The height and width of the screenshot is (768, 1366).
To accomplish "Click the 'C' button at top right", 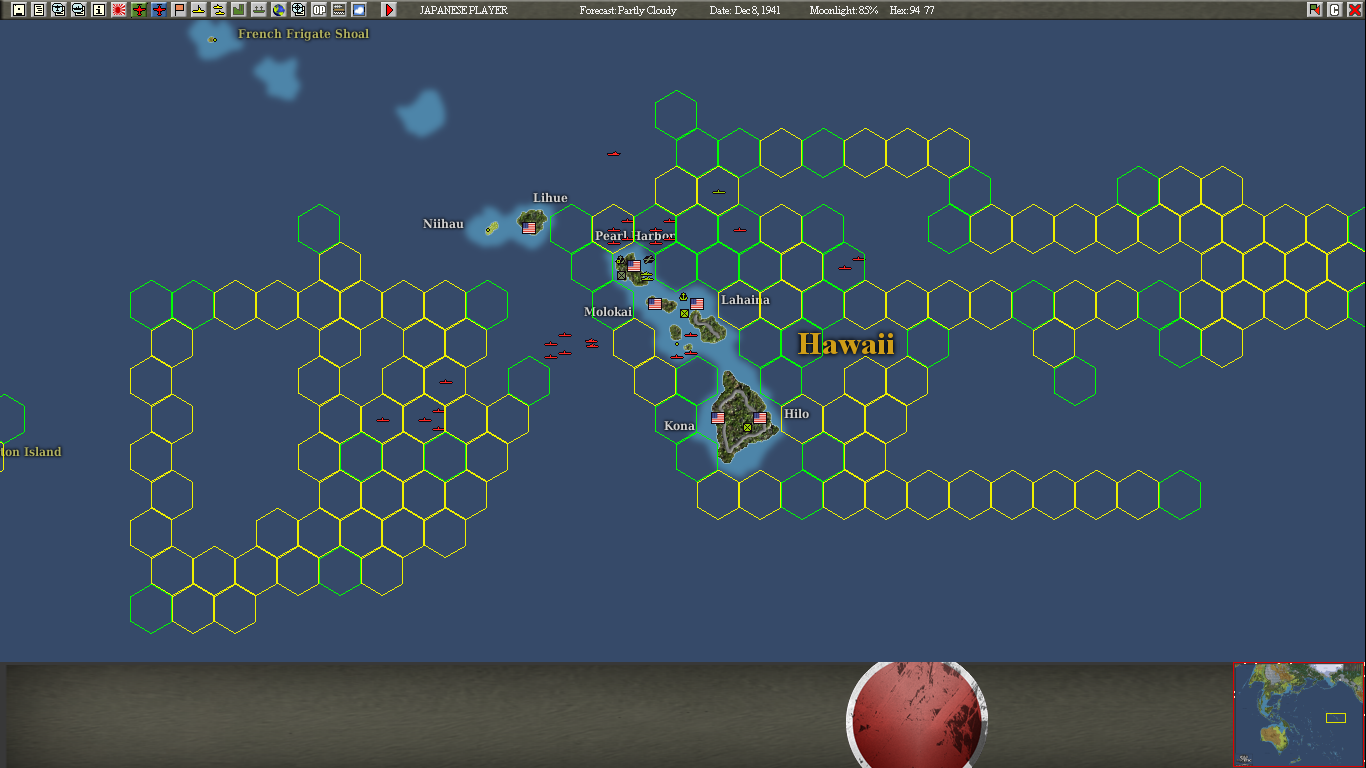I will [x=1334, y=10].
